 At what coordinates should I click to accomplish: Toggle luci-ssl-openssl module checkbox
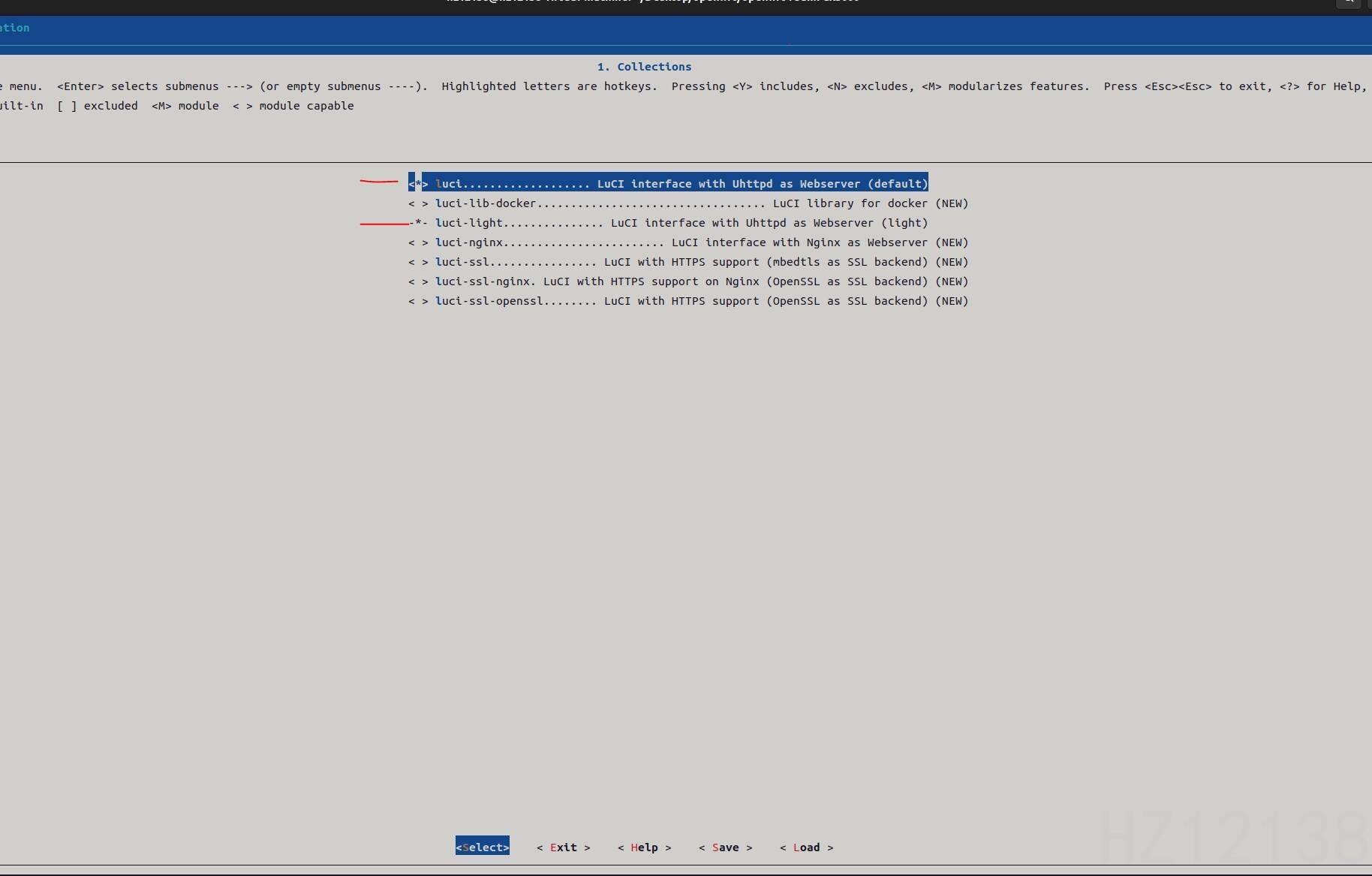(x=418, y=301)
